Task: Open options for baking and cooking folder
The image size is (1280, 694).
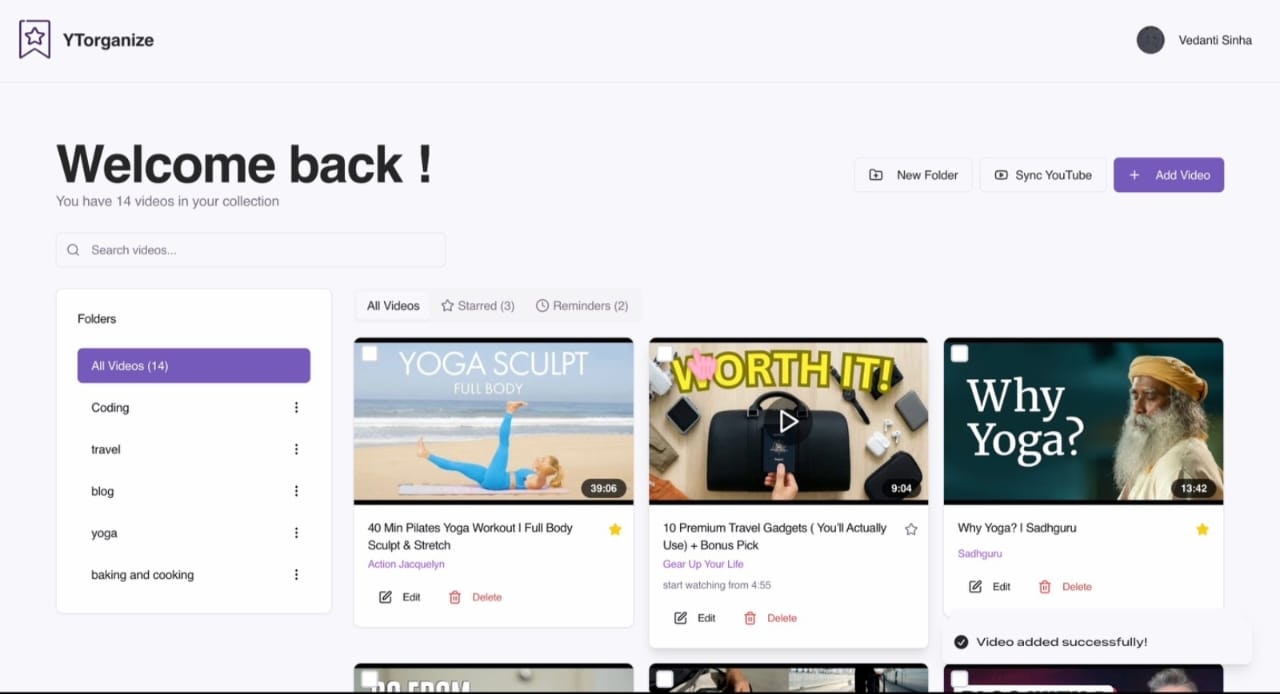Action: coord(296,575)
